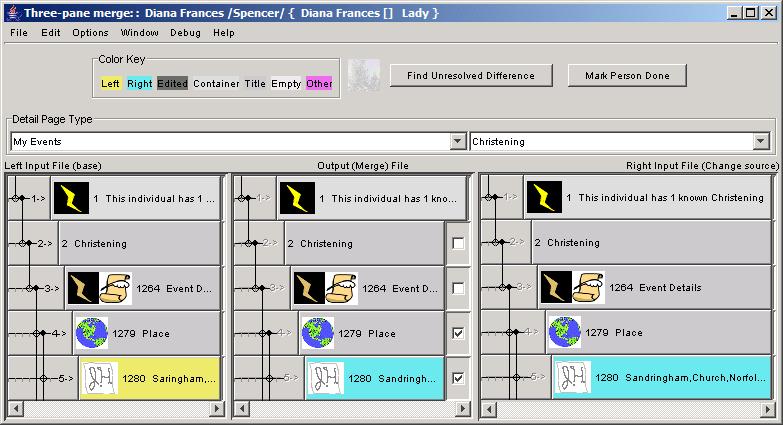Screen dimensions: 783x425
Task: Uncheck checkbox for output Place row
Action: (x=458, y=333)
